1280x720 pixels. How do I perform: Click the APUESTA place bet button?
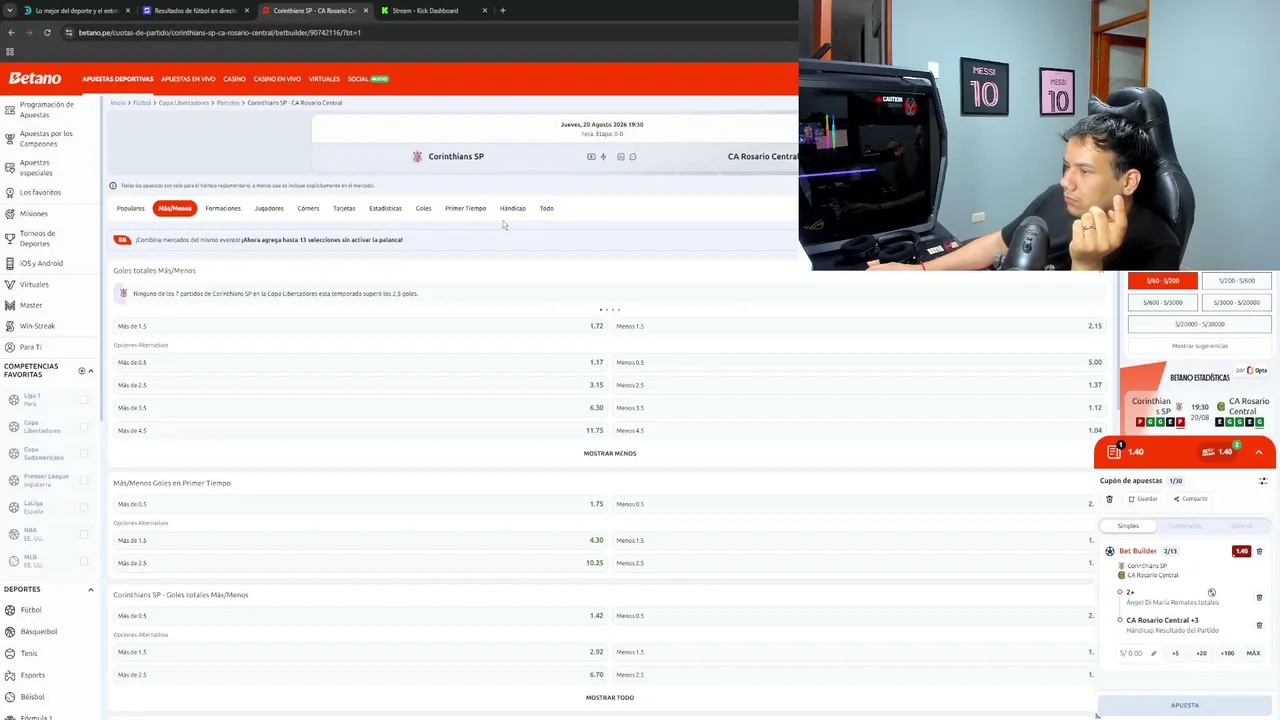tap(1185, 705)
